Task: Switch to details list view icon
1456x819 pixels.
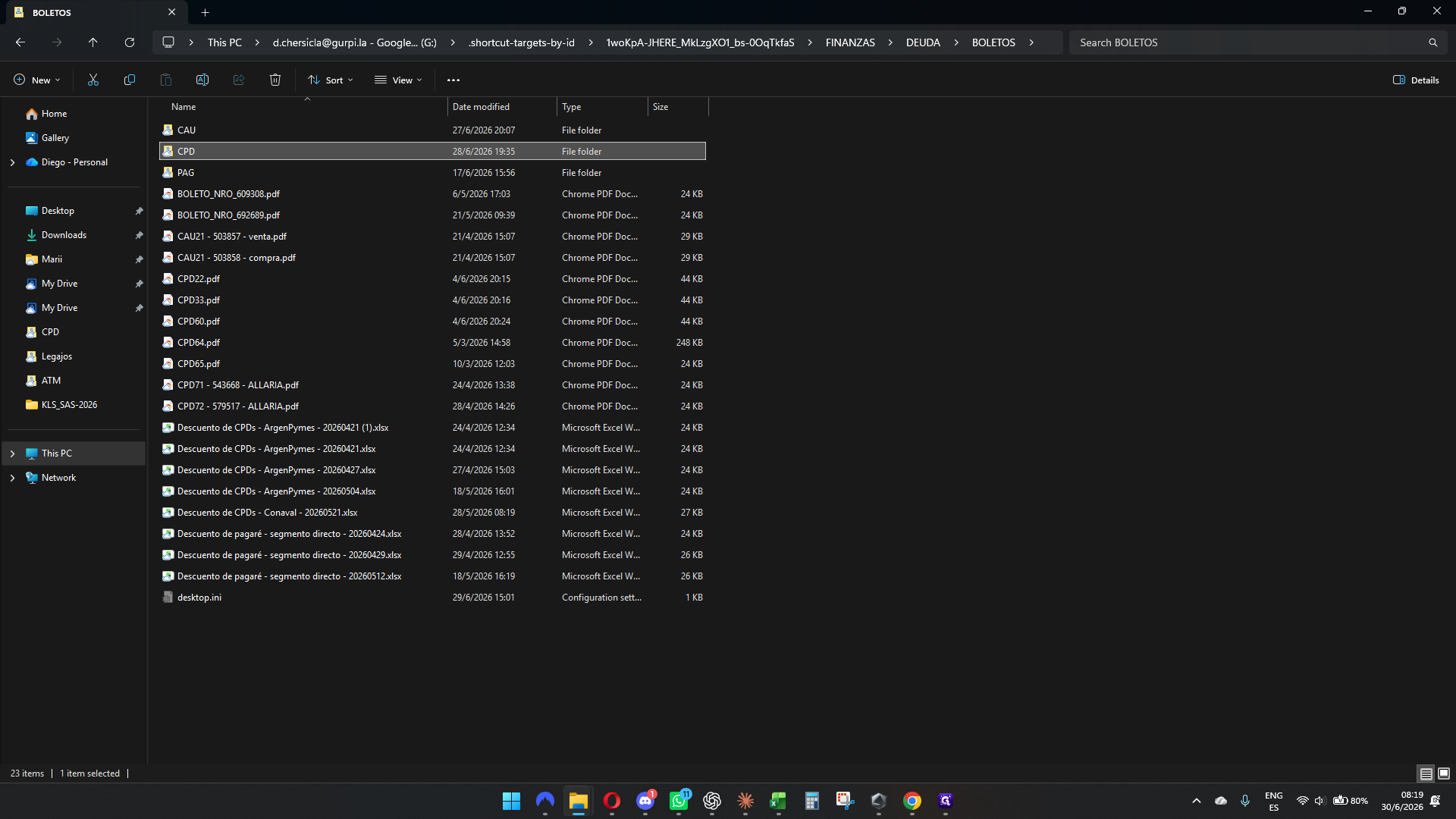Action: click(x=1426, y=773)
